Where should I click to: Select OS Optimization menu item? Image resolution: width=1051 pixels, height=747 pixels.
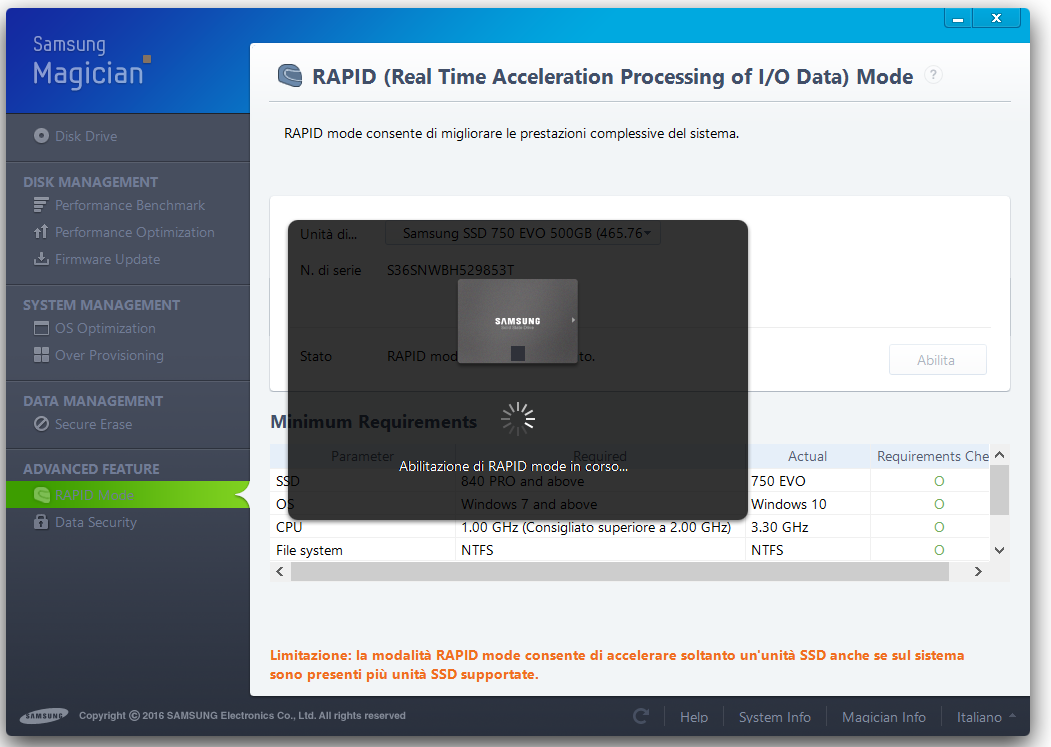click(x=105, y=329)
